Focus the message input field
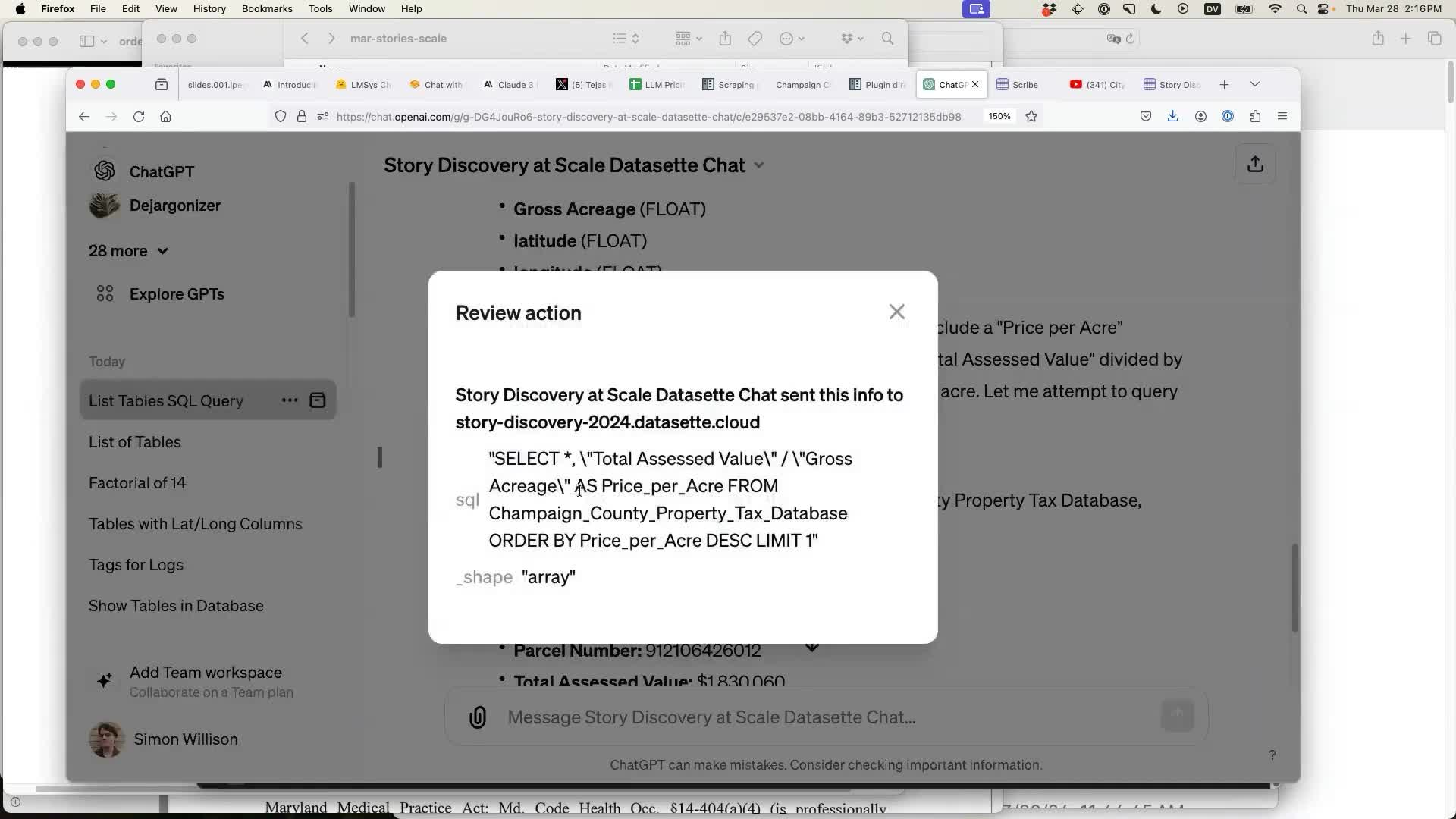Image resolution: width=1456 pixels, height=819 pixels. [827, 717]
